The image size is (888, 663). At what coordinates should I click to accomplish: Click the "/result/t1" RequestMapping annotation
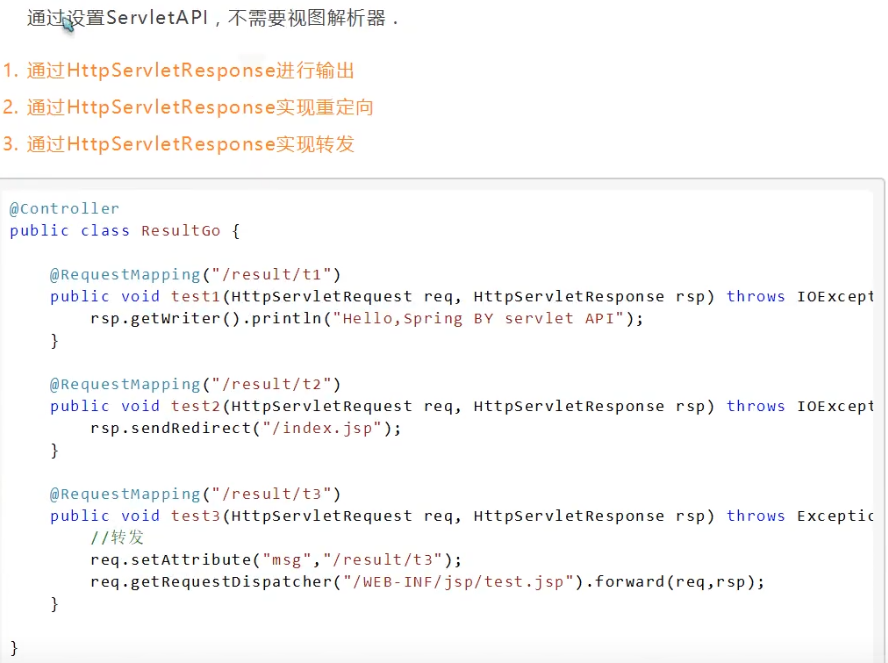(196, 274)
